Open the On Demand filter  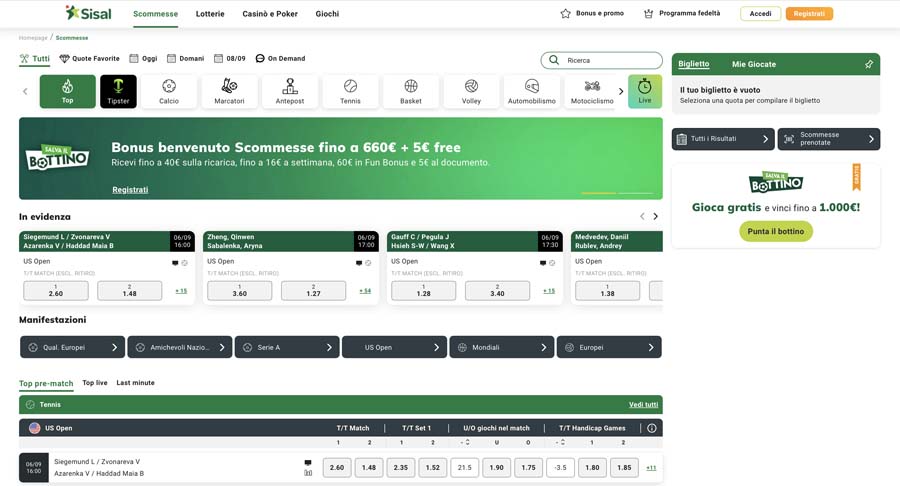pyautogui.click(x=280, y=59)
